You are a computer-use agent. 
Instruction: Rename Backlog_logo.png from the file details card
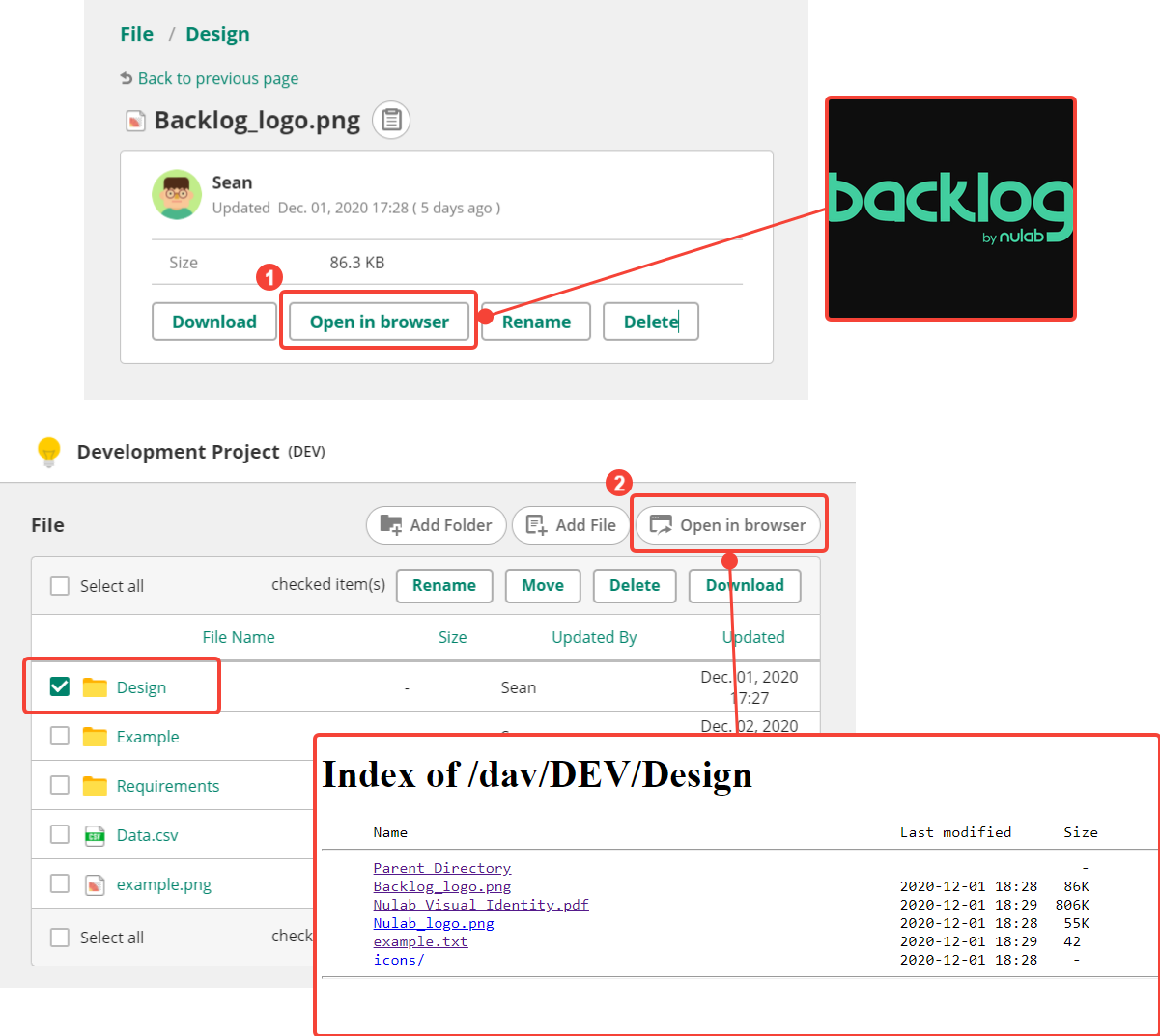[x=536, y=322]
